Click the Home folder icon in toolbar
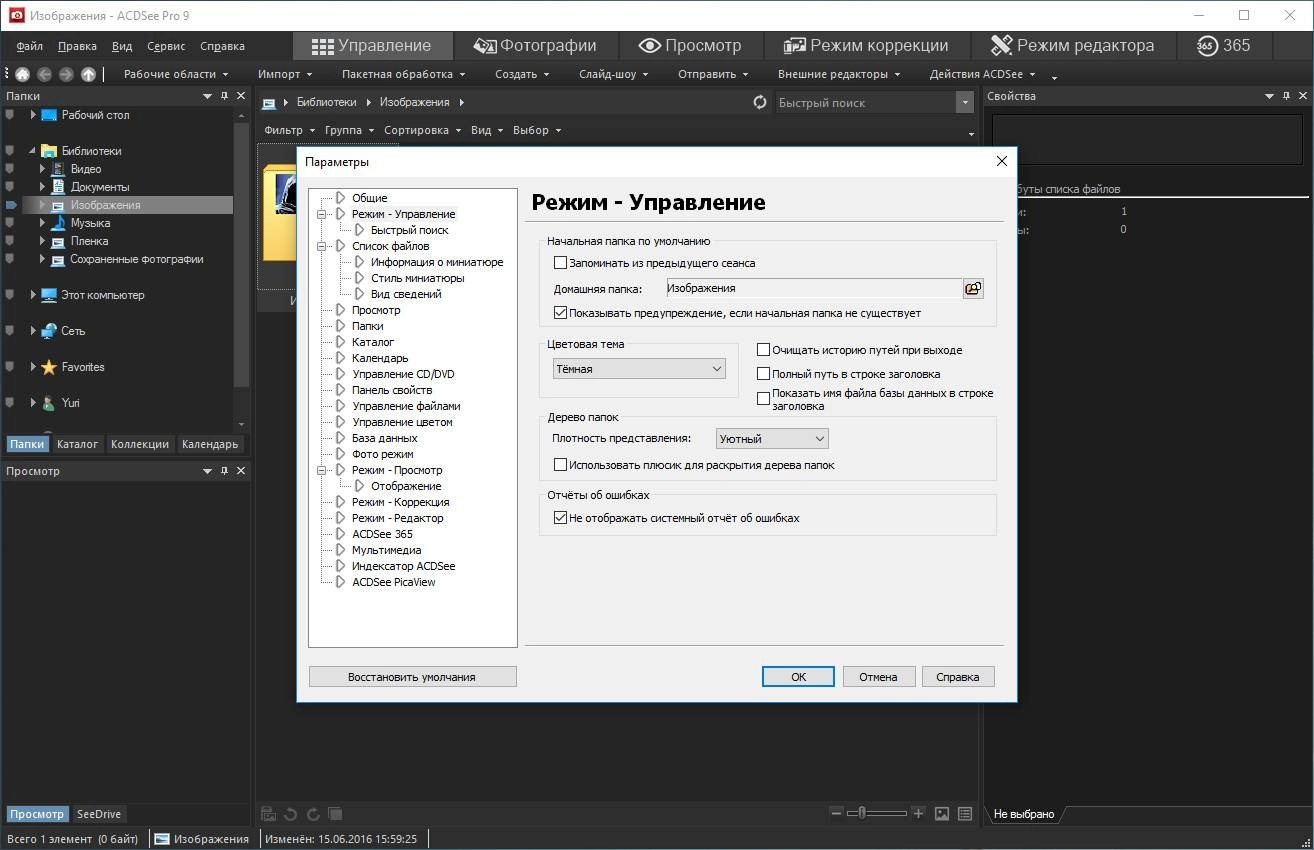This screenshot has width=1314, height=850. (22, 74)
